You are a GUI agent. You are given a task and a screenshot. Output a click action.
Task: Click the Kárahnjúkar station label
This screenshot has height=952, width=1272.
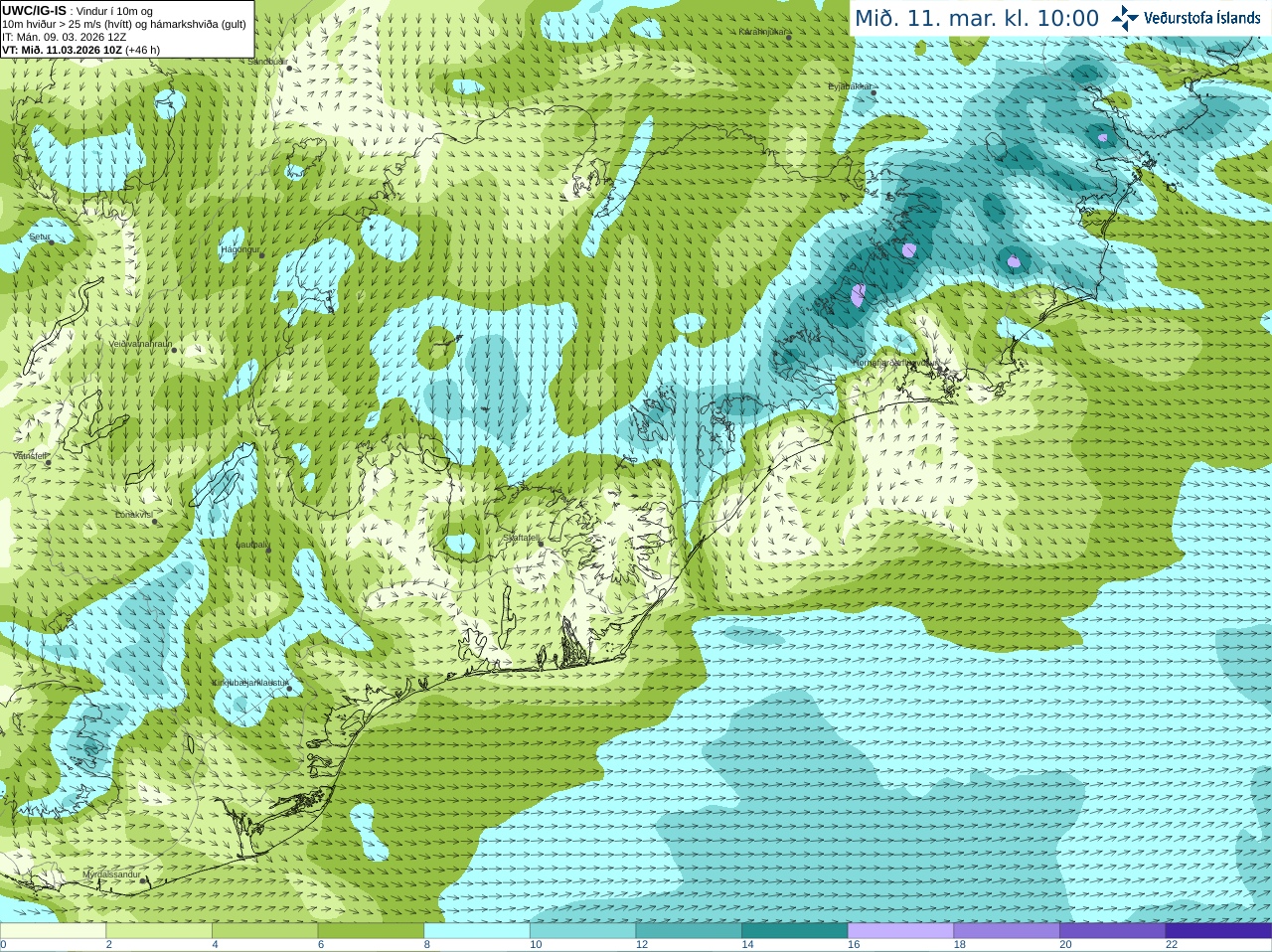tap(762, 32)
